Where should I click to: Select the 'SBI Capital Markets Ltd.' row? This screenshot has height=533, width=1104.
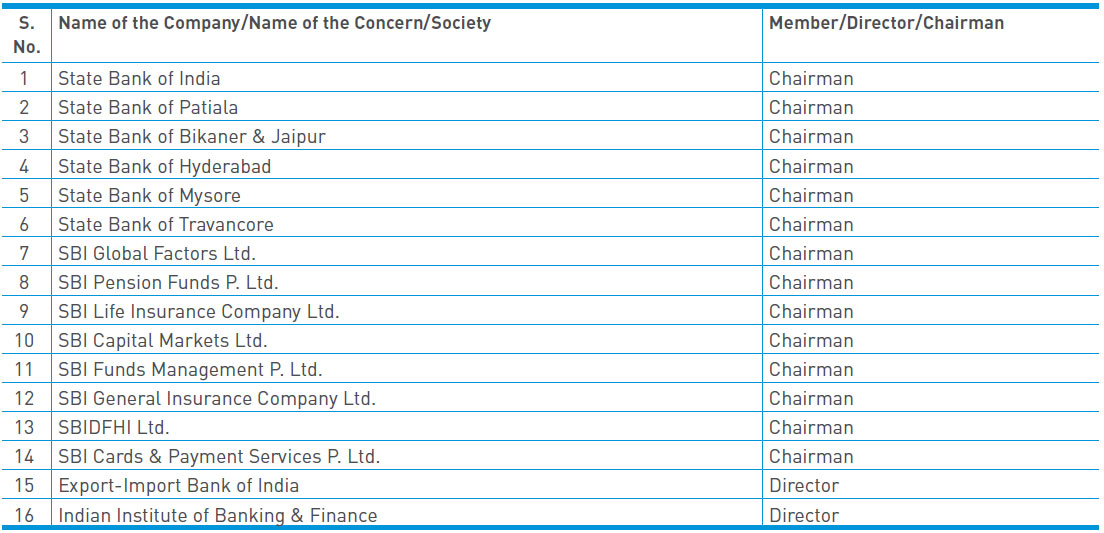pos(163,340)
